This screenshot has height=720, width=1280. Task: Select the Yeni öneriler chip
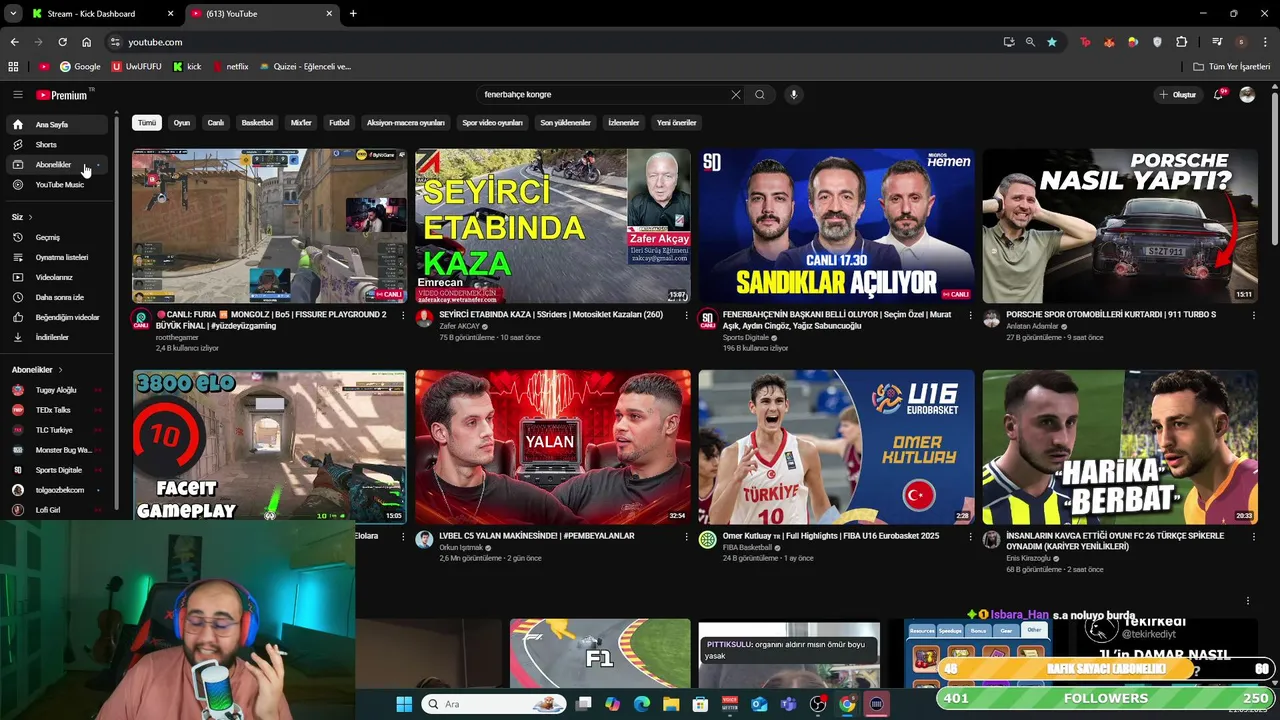pyautogui.click(x=677, y=123)
